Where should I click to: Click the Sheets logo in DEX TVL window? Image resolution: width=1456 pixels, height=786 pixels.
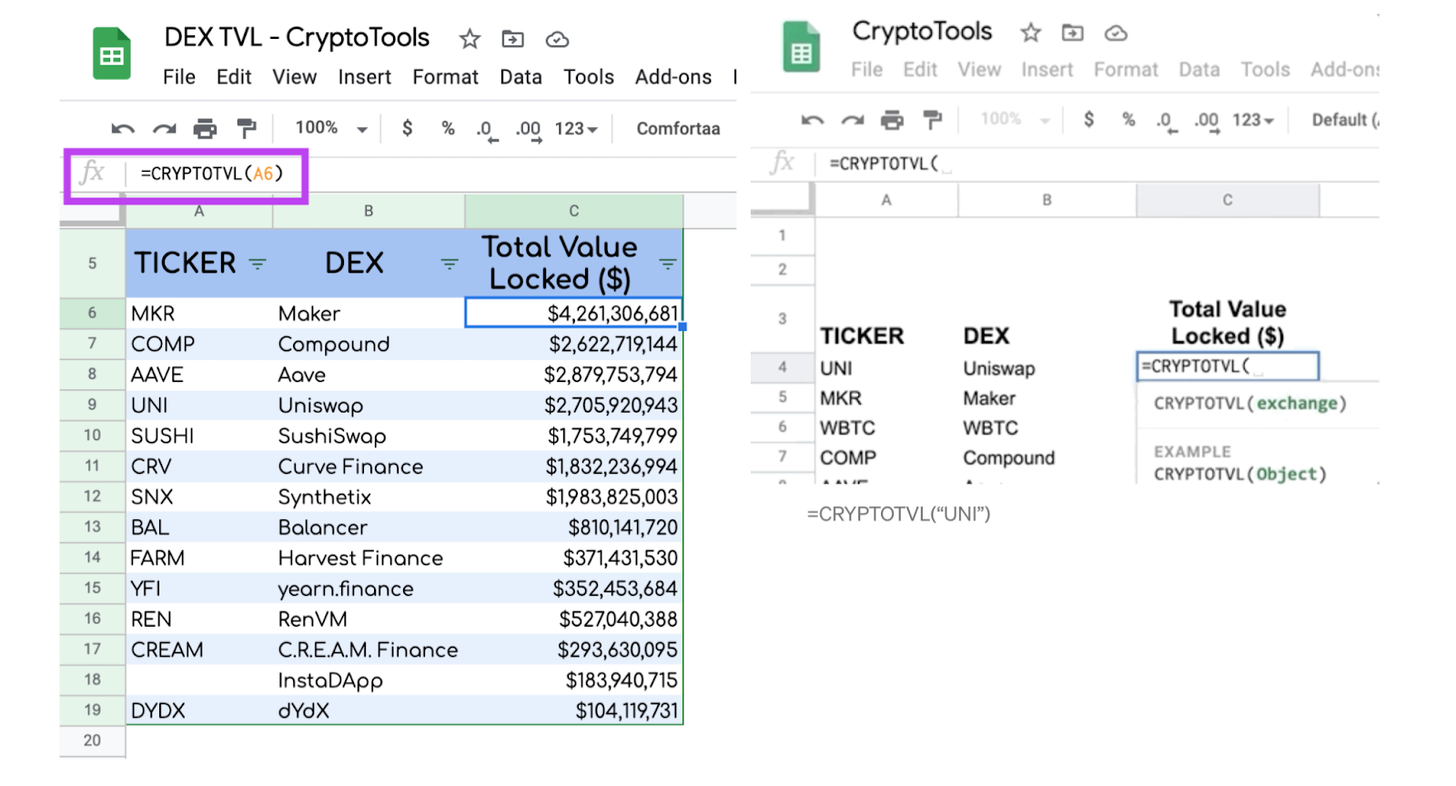112,53
